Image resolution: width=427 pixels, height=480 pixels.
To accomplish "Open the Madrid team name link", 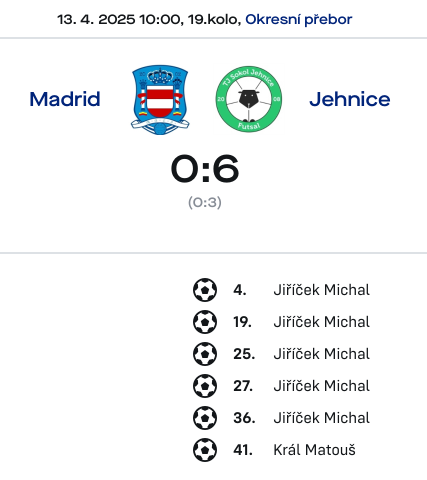I will [x=65, y=99].
